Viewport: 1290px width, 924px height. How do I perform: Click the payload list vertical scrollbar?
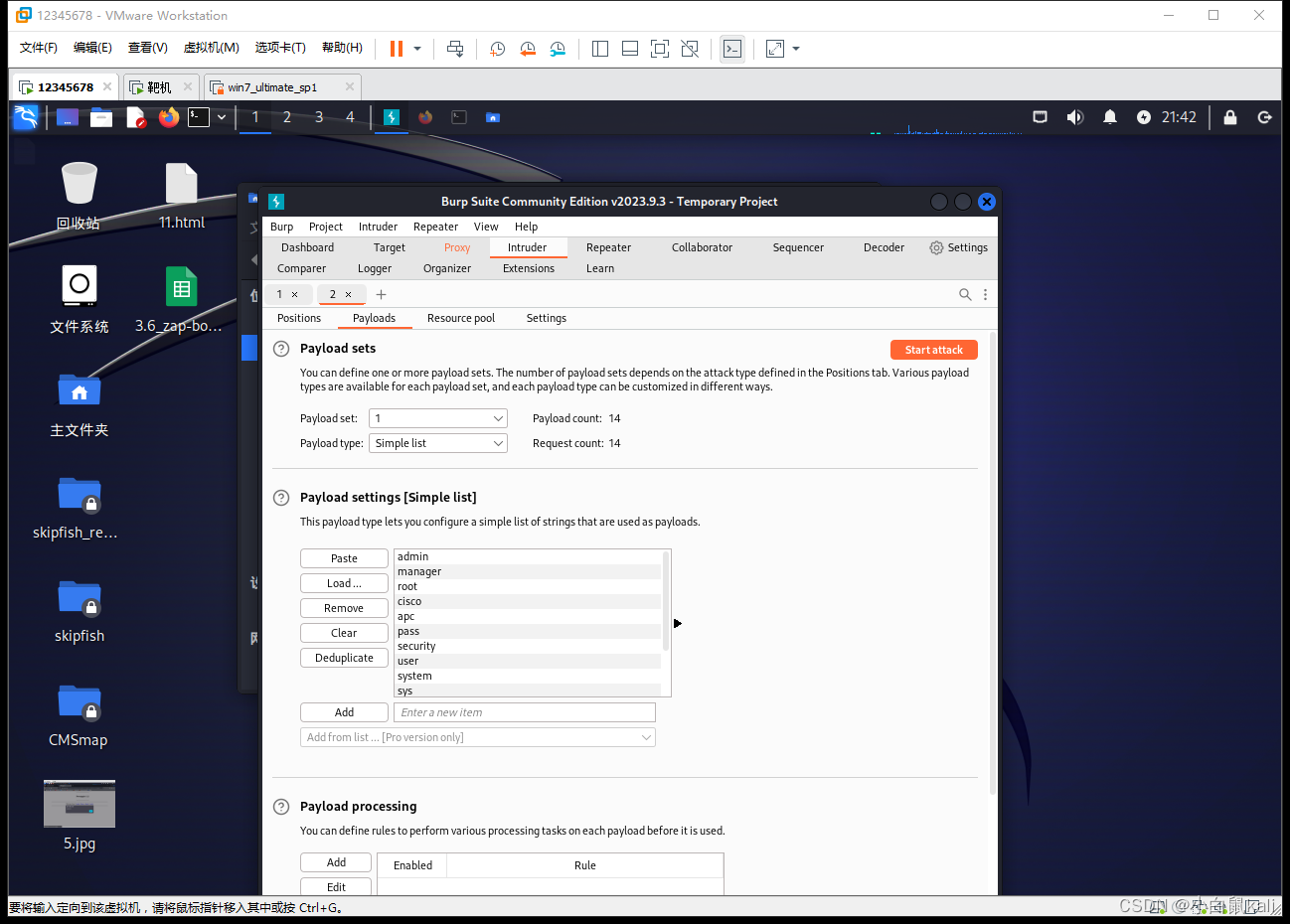(x=666, y=602)
